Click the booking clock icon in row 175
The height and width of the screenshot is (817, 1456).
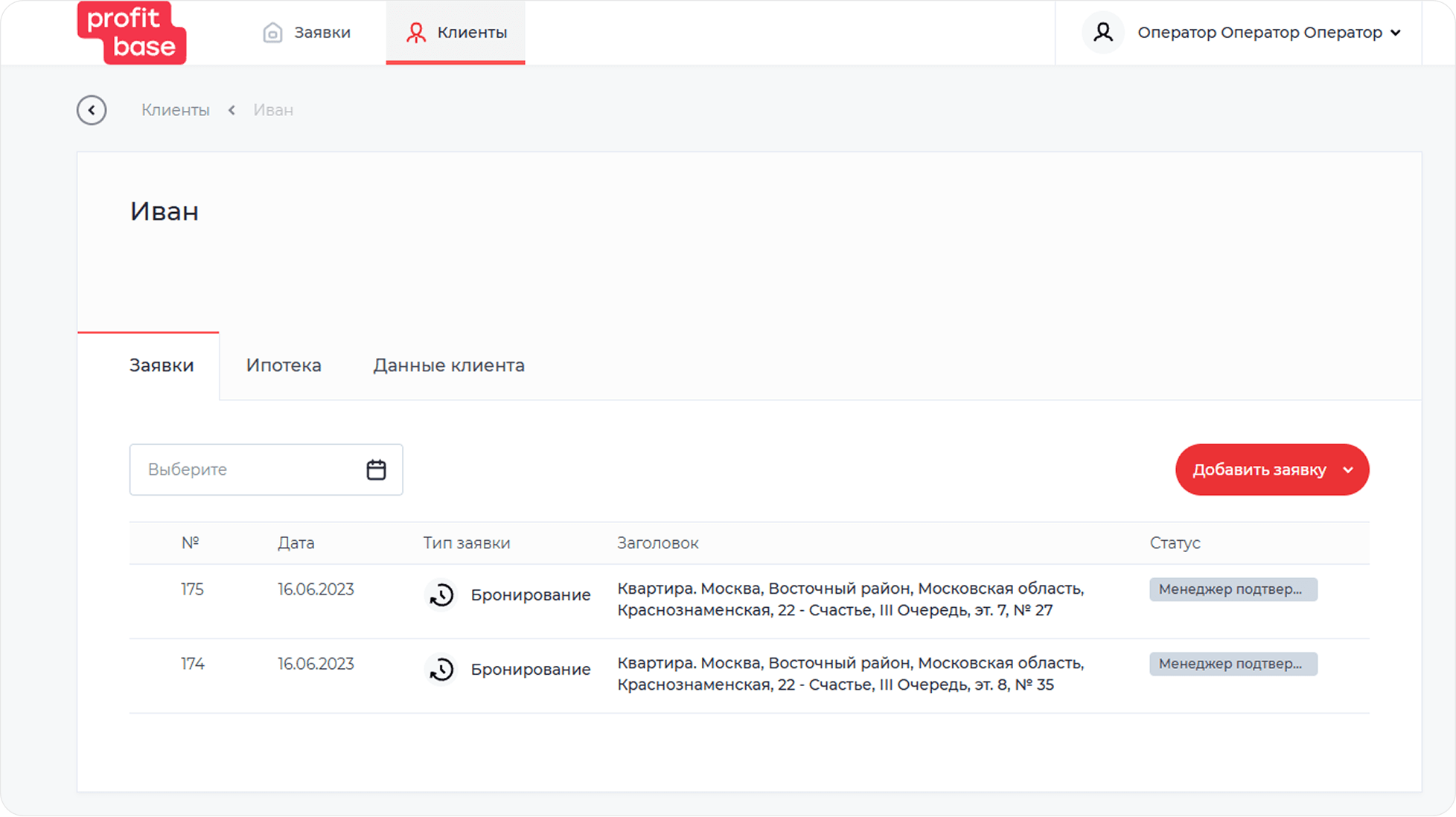click(441, 595)
